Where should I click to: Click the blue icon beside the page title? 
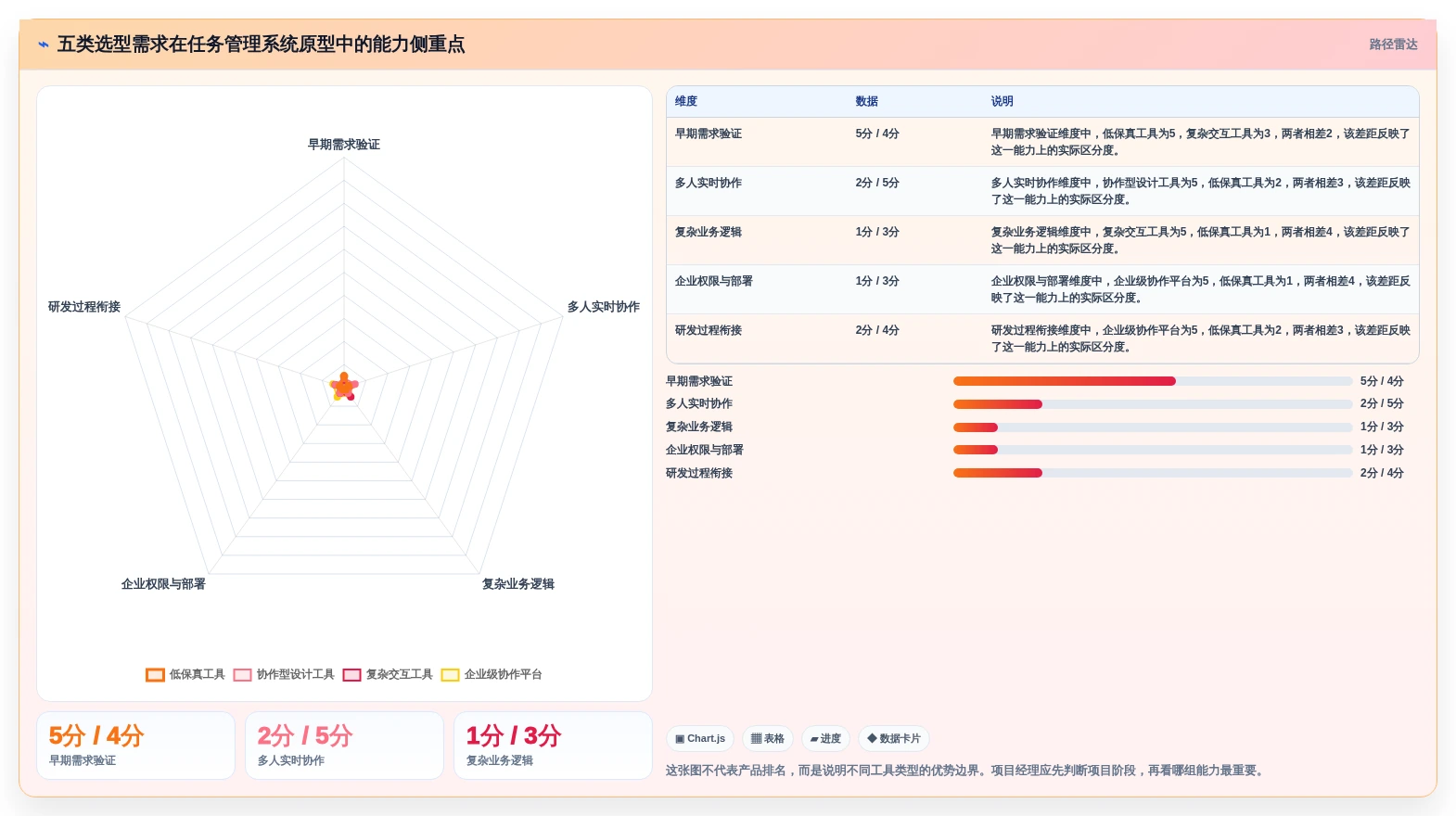click(44, 45)
